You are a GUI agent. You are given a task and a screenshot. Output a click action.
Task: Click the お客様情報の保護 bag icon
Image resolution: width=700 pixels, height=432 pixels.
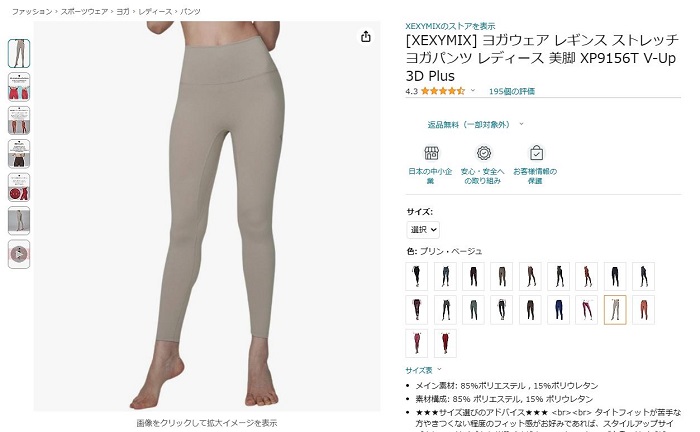[x=536, y=153]
